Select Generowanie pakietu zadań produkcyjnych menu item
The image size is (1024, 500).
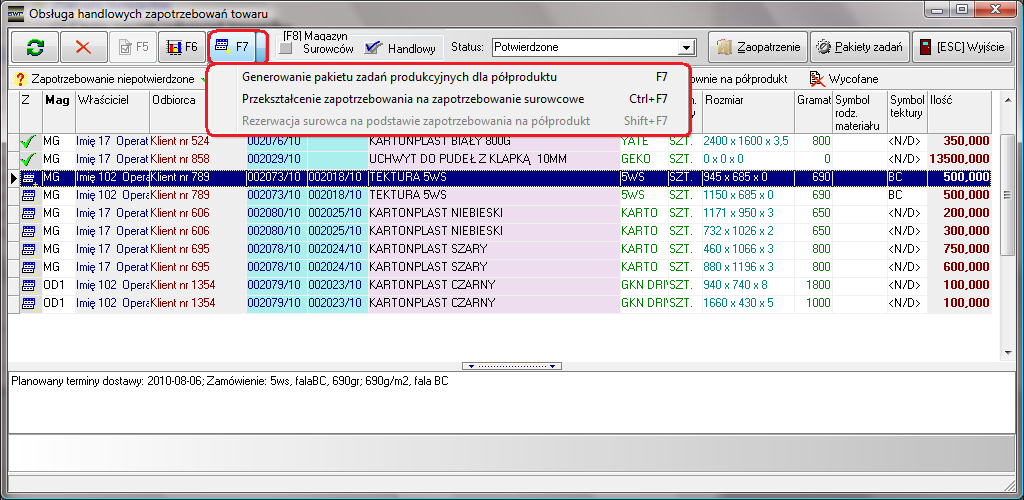[399, 77]
